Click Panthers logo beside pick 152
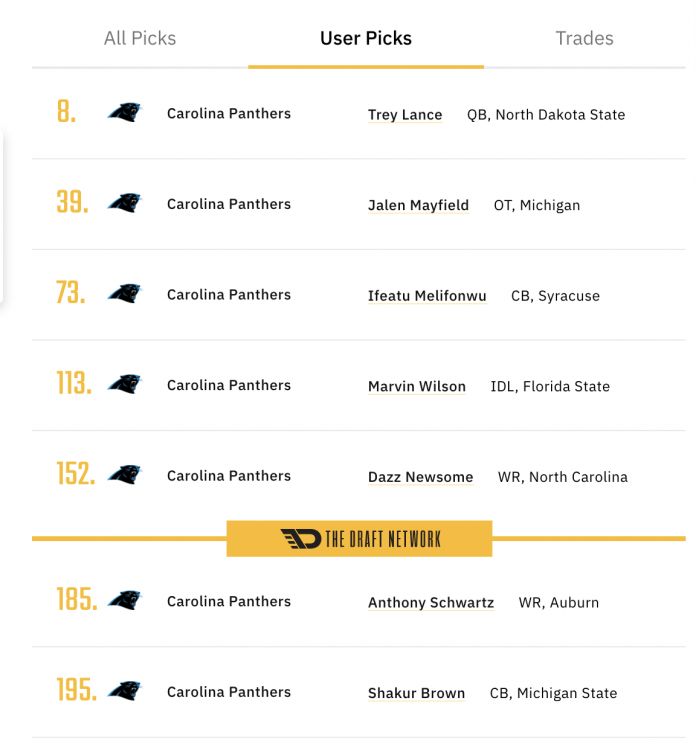 click(x=125, y=475)
